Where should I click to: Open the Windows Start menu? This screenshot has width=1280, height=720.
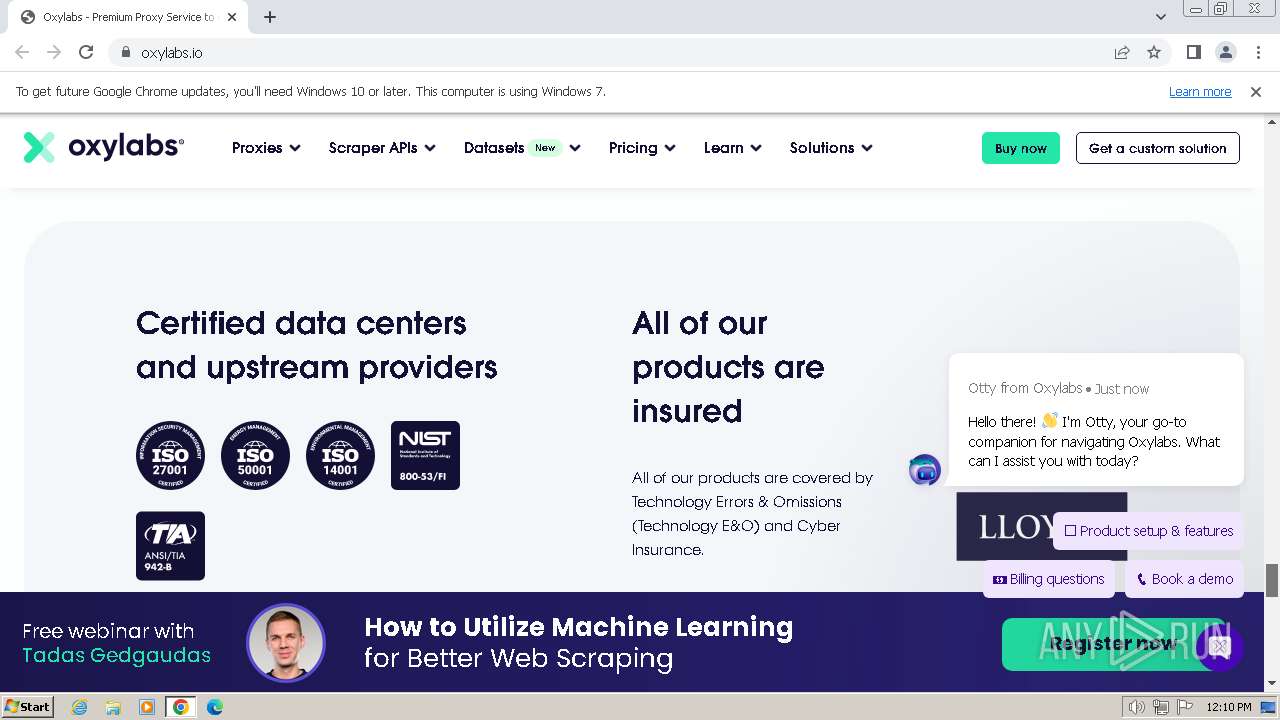[28, 707]
